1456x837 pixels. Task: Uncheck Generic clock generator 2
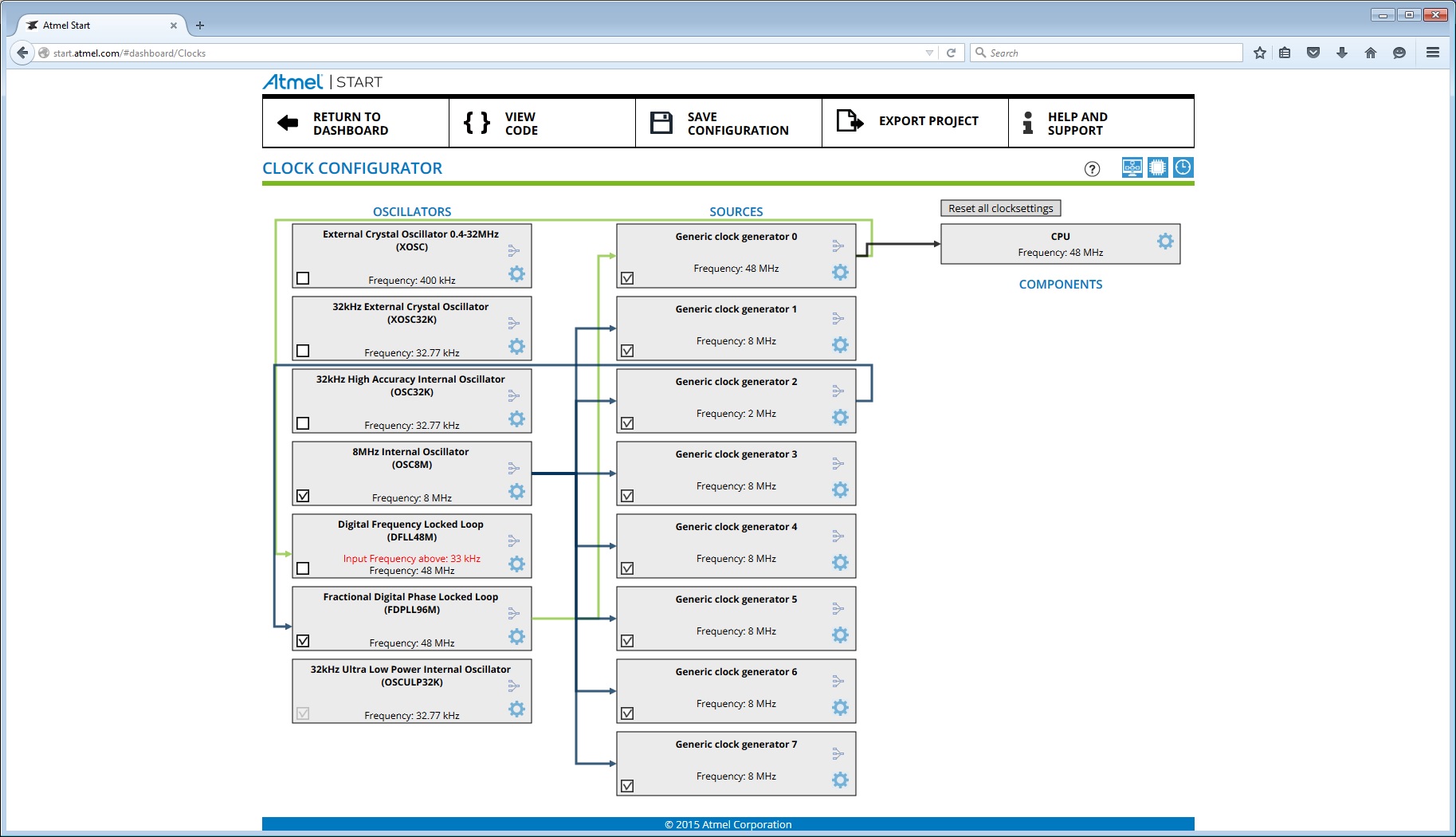(627, 423)
